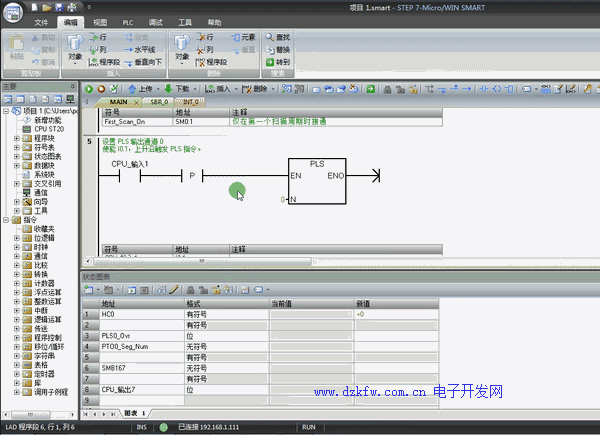Click the Open project folder icon

click(x=47, y=7)
